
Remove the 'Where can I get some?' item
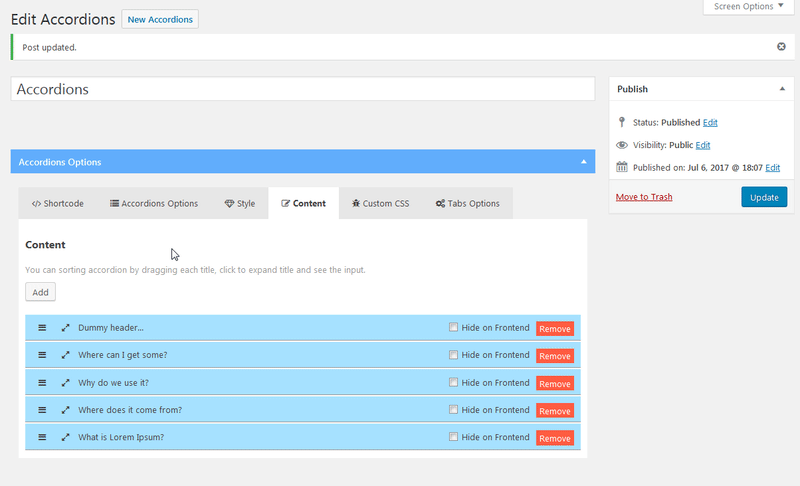pyautogui.click(x=555, y=356)
